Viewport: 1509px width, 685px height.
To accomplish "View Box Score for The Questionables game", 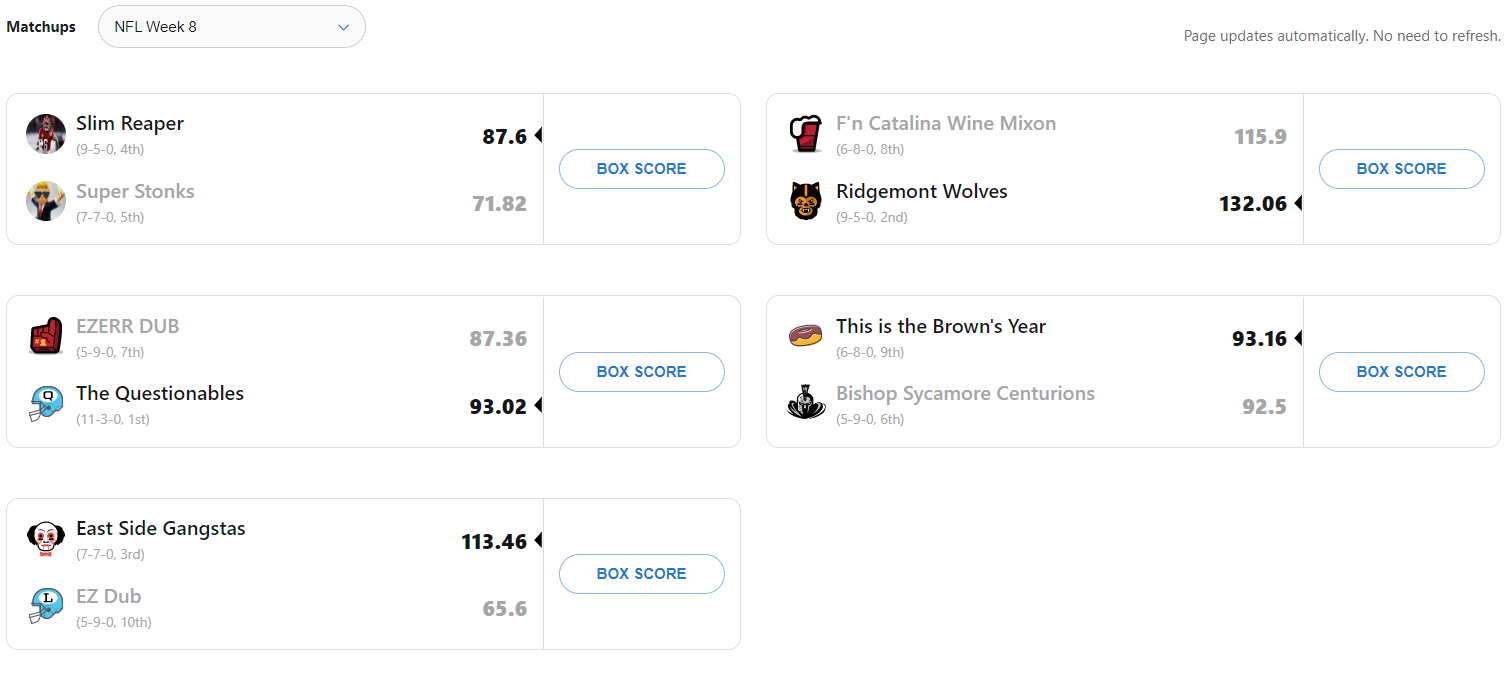I will [641, 371].
